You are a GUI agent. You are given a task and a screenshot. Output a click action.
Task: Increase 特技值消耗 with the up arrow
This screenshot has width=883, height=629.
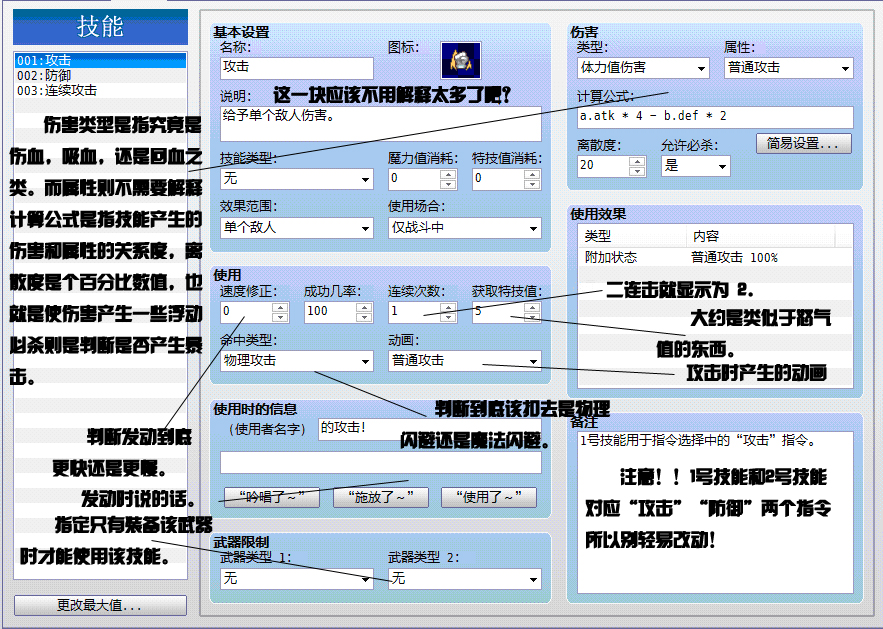click(532, 174)
